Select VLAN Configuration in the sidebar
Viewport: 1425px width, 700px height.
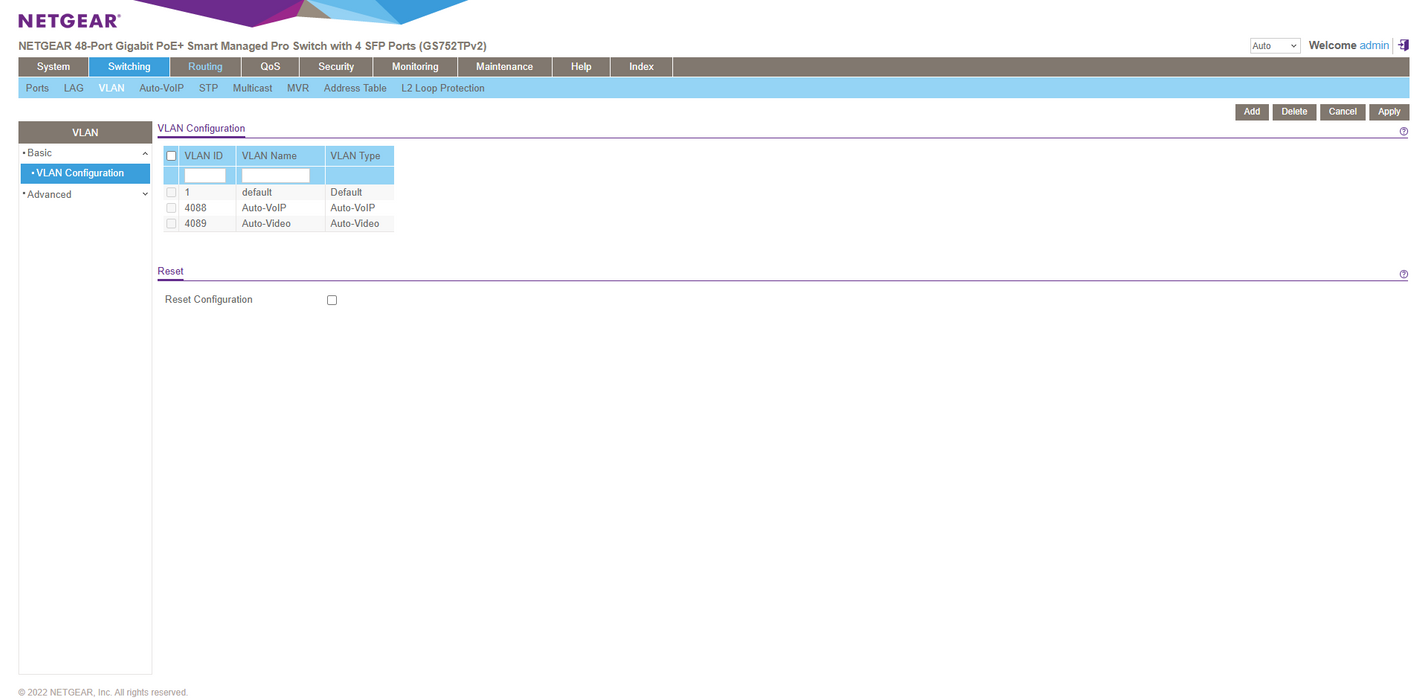(x=80, y=173)
